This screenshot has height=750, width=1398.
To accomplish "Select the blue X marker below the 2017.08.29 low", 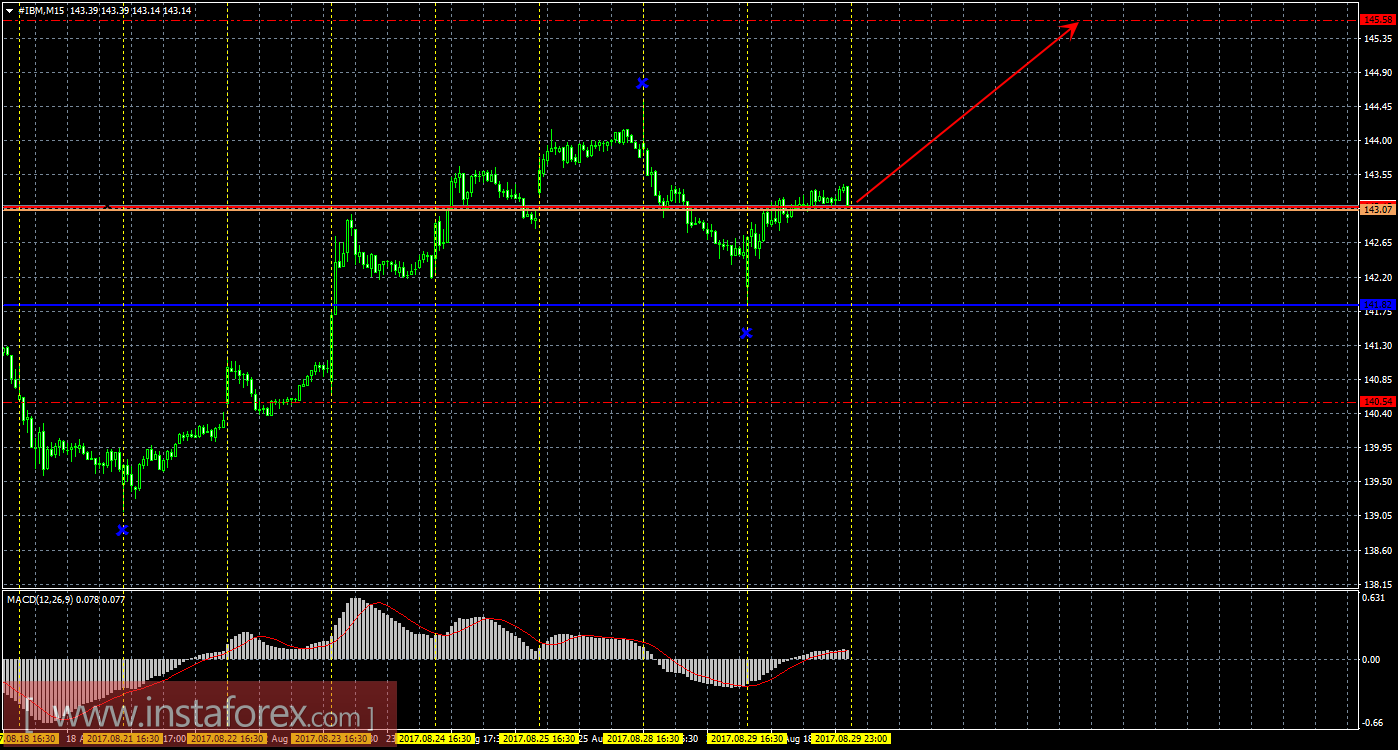I will (745, 332).
